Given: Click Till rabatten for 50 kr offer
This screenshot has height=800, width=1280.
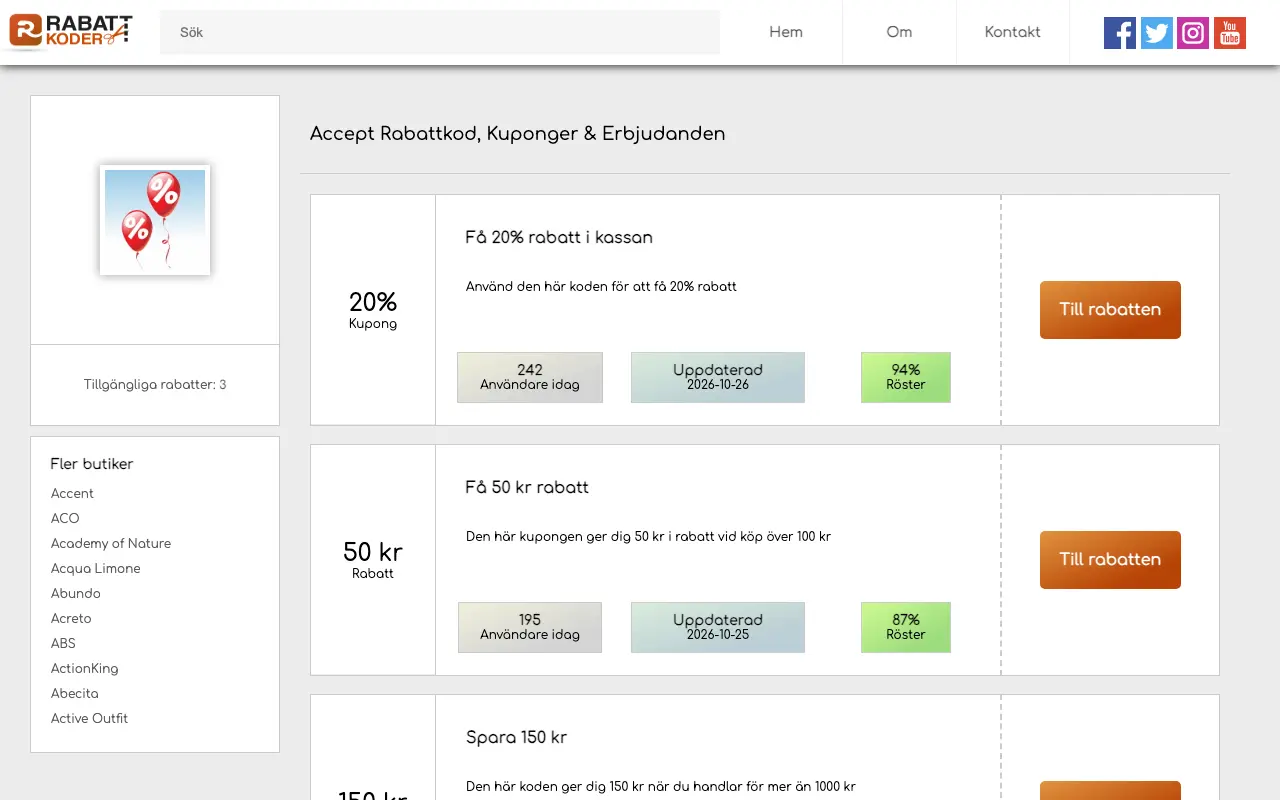Looking at the screenshot, I should point(1110,560).
